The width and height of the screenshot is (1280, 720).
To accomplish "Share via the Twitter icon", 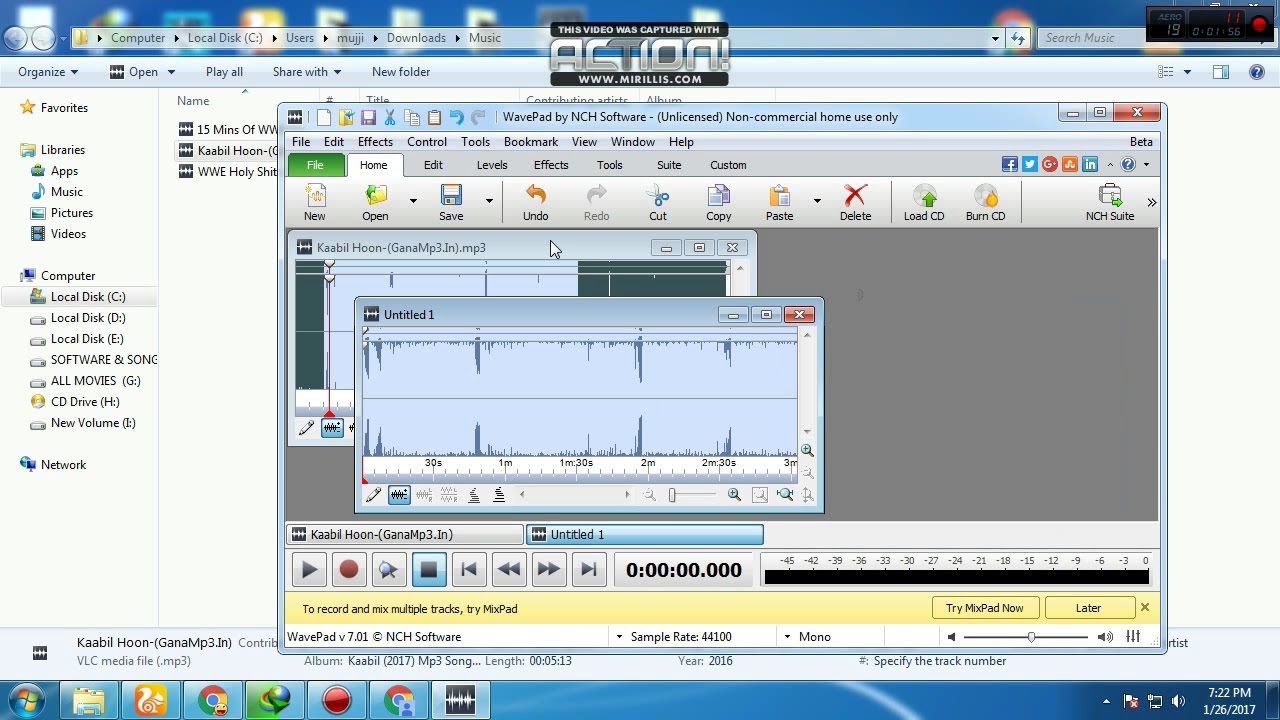I will click(x=1029, y=165).
